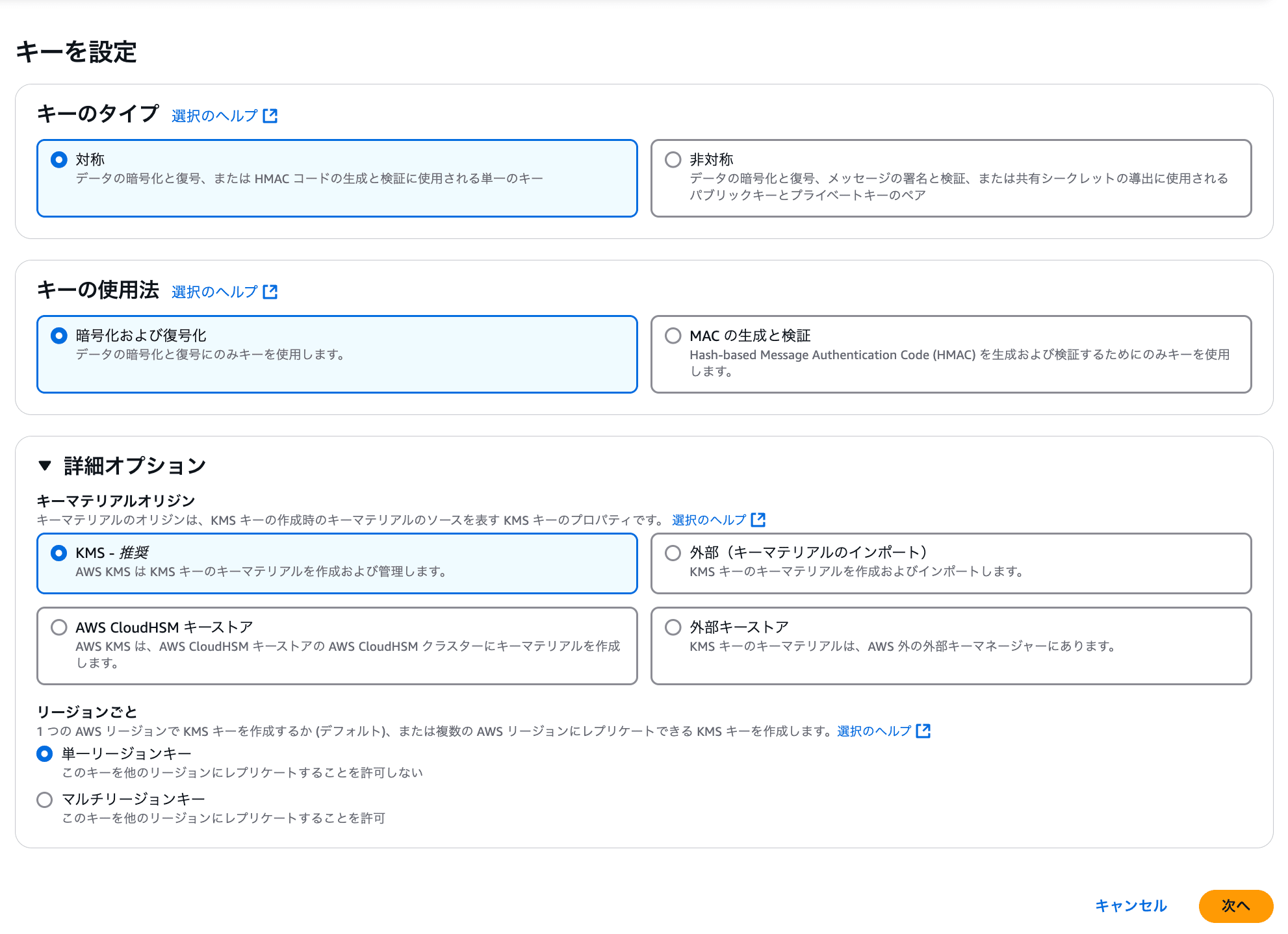Click description 'このキーを他のリージョンにレプリケートすることを許可'
Viewport: 1288px width, 934px height.
click(224, 818)
